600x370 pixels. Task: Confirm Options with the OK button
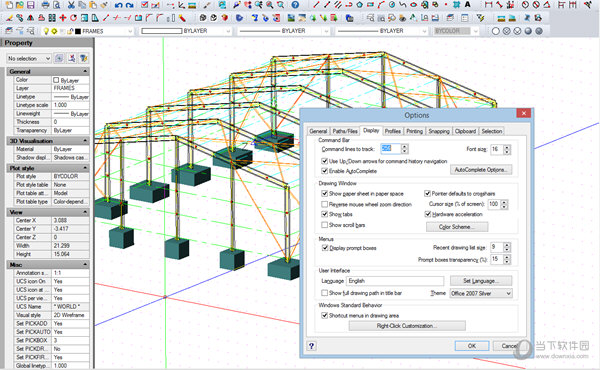[x=472, y=346]
